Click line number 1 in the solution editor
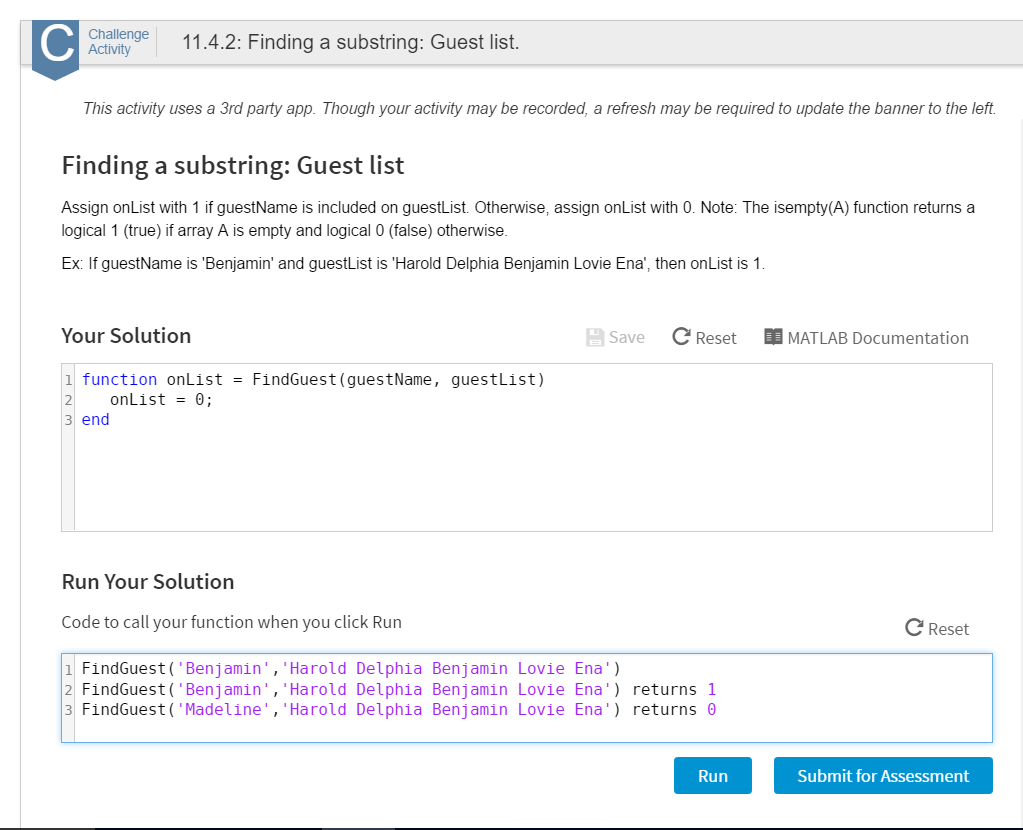The image size is (1023, 830). pyautogui.click(x=68, y=379)
